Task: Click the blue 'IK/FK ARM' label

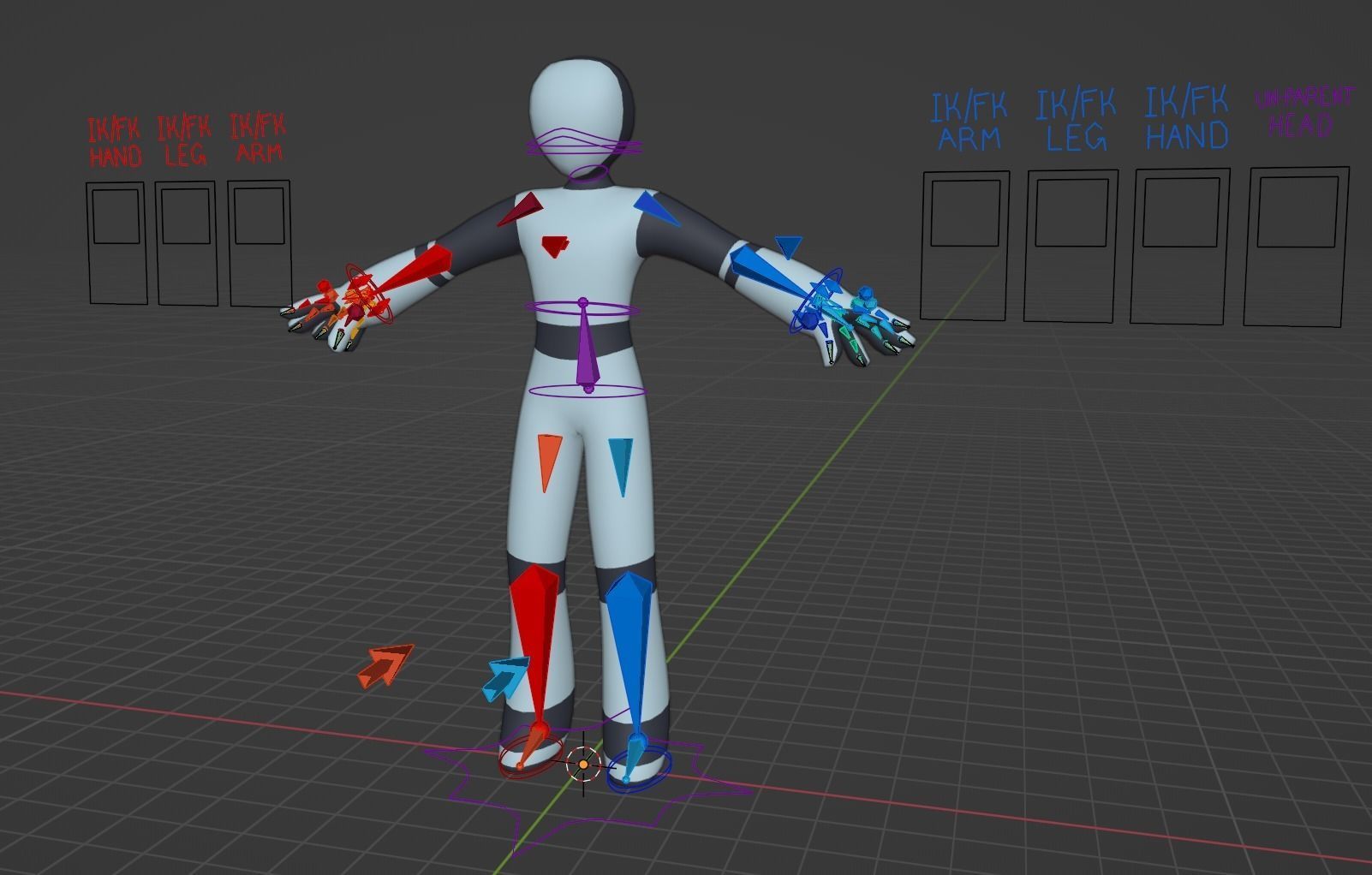Action: click(969, 122)
